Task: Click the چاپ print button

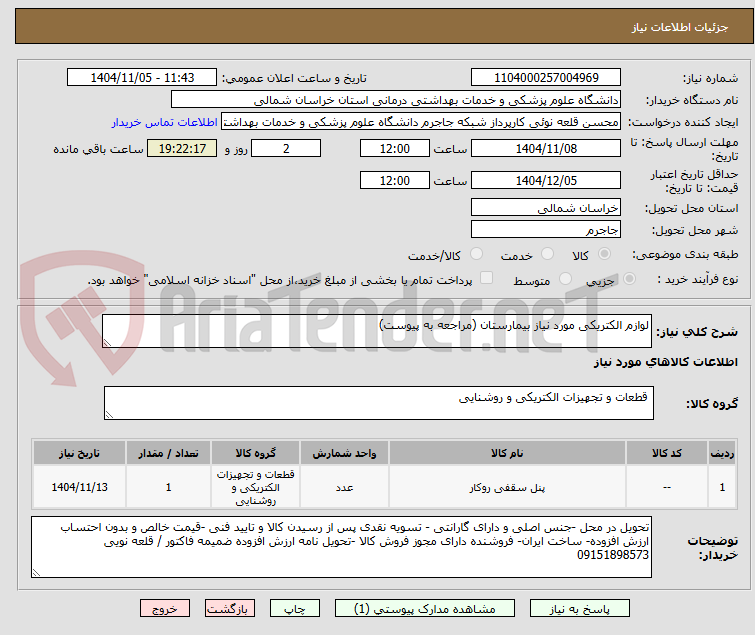Action: [x=295, y=609]
